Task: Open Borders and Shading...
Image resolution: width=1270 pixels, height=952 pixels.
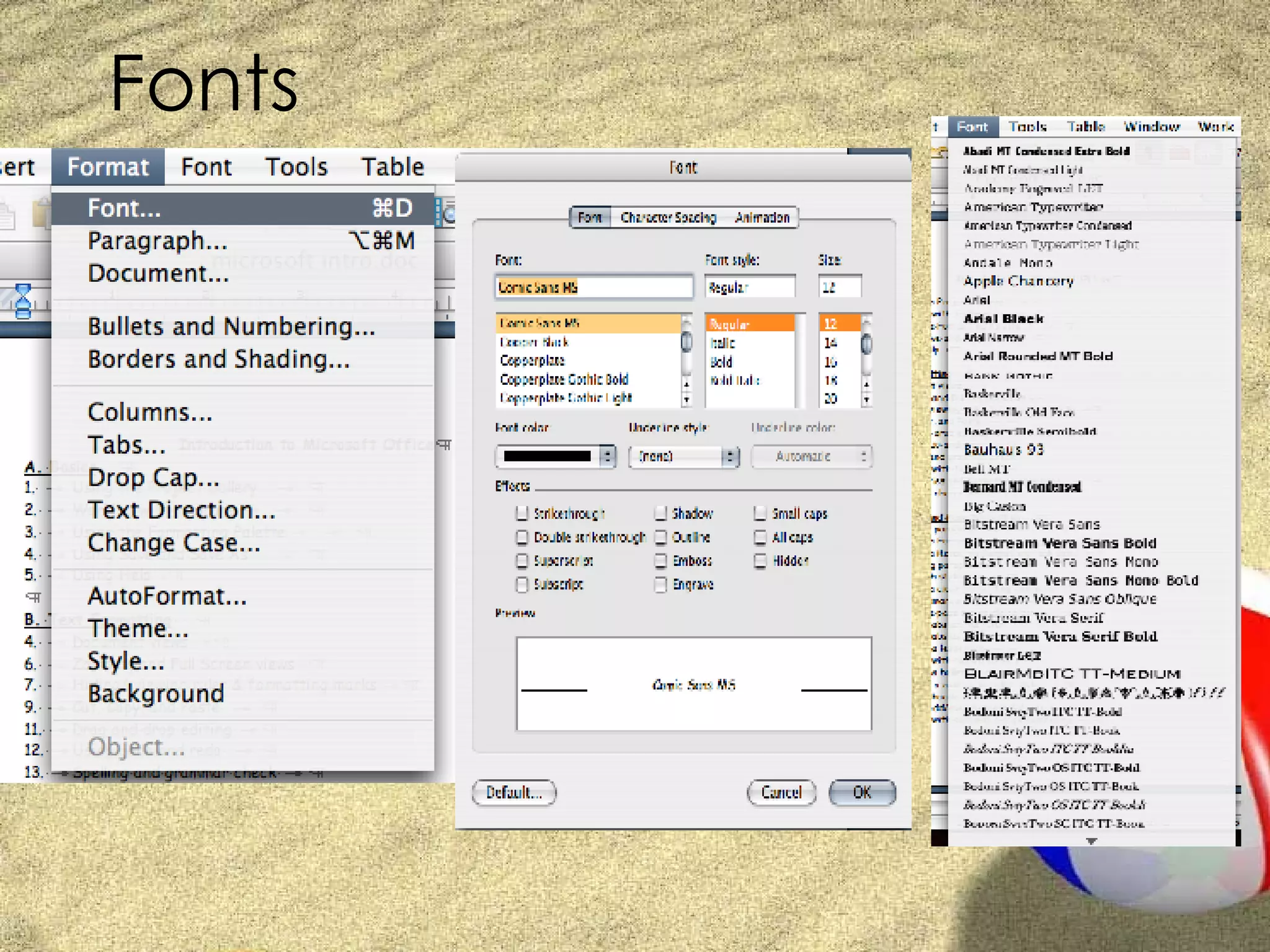Action: (x=243, y=359)
